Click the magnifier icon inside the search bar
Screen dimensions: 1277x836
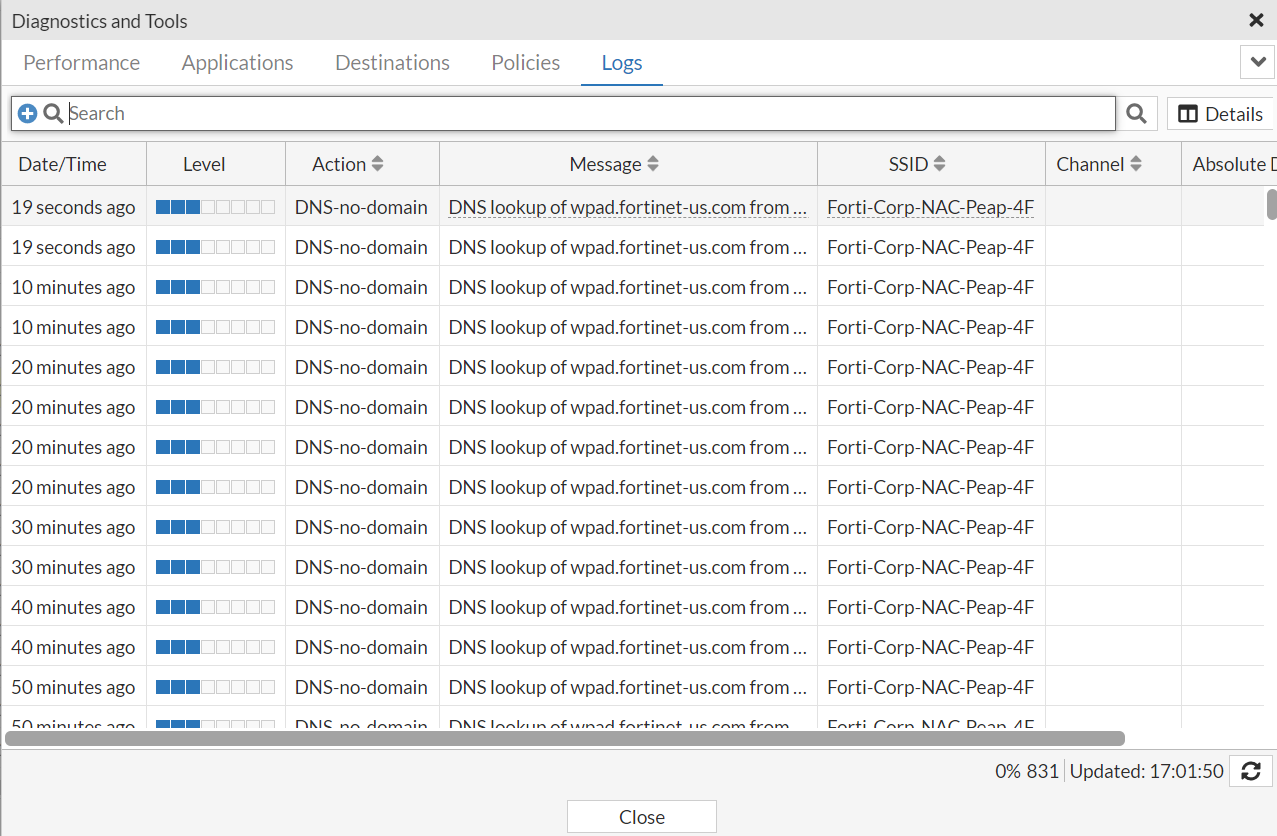pyautogui.click(x=51, y=113)
